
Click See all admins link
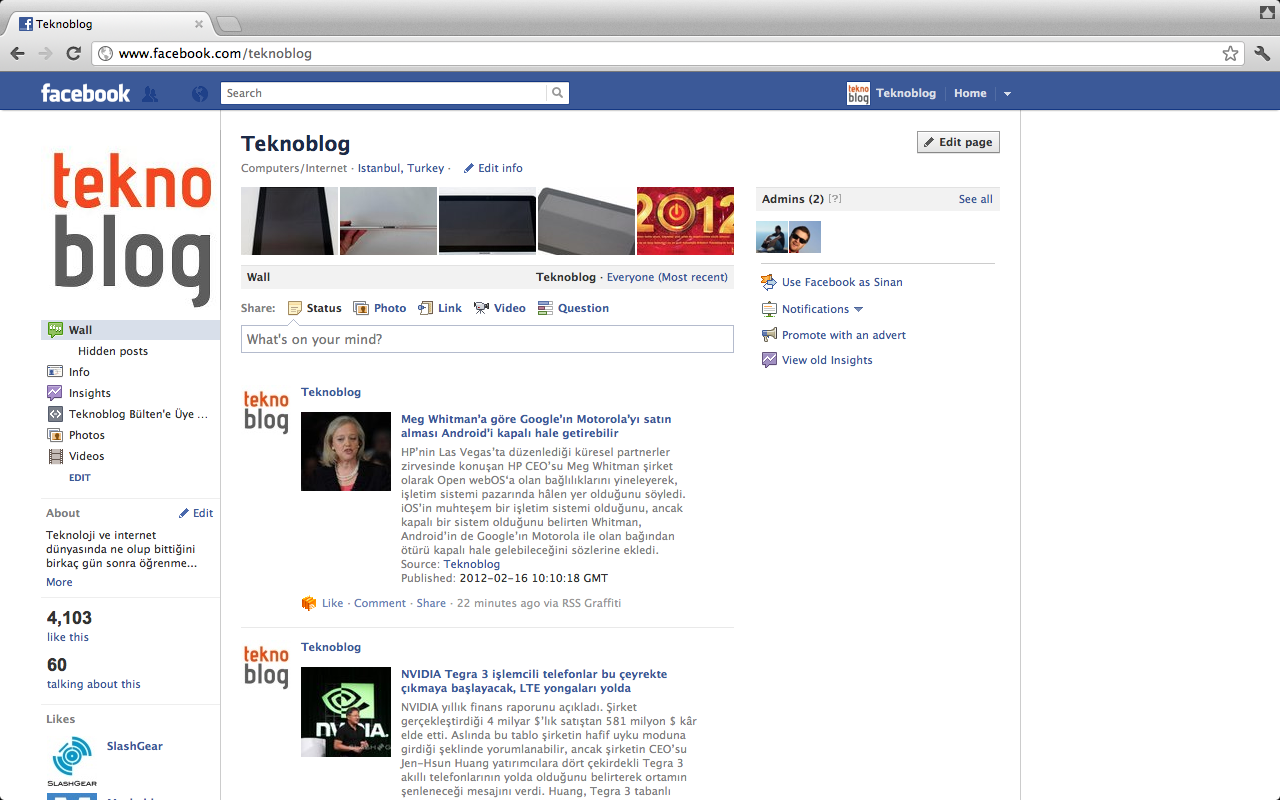pyautogui.click(x=976, y=199)
